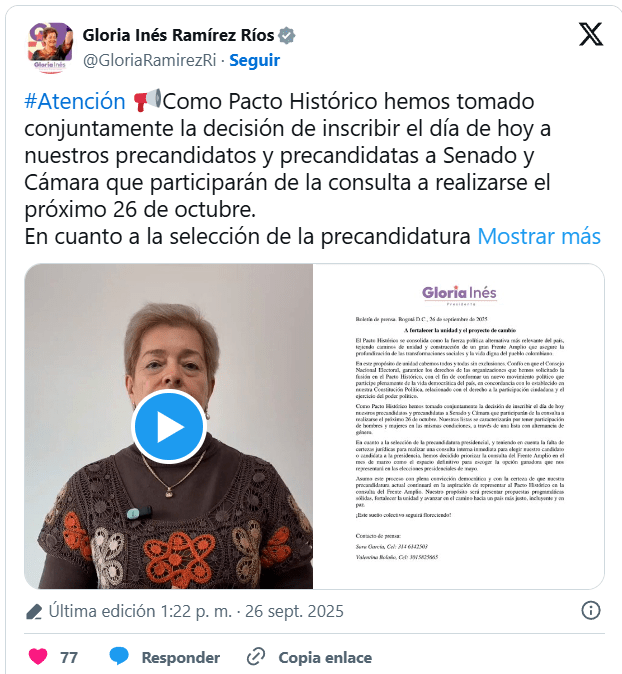Like the tweet with heart icon

[x=37, y=656]
